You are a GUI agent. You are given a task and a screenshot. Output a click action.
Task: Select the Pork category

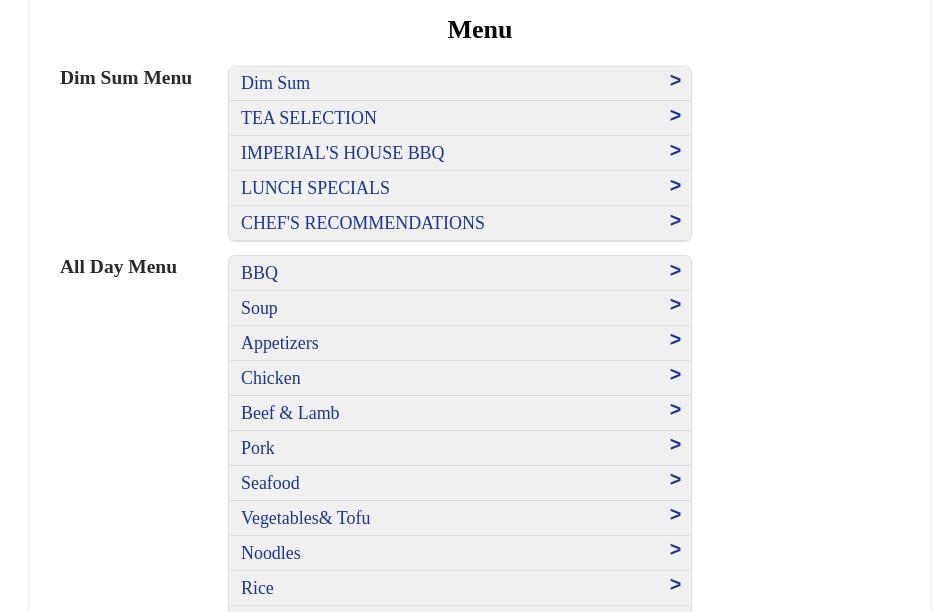(257, 448)
